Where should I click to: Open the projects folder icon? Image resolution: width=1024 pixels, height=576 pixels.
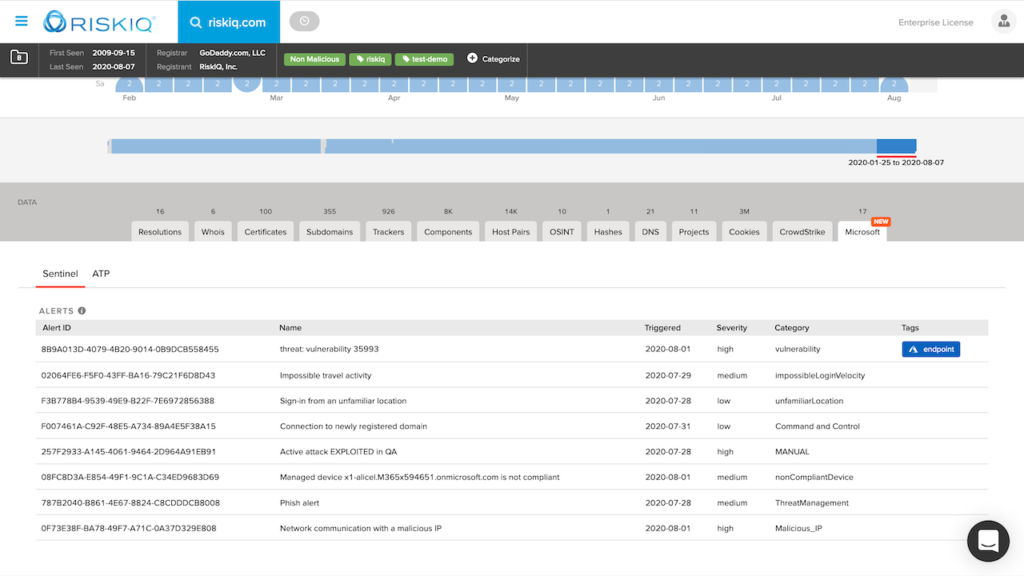point(19,57)
